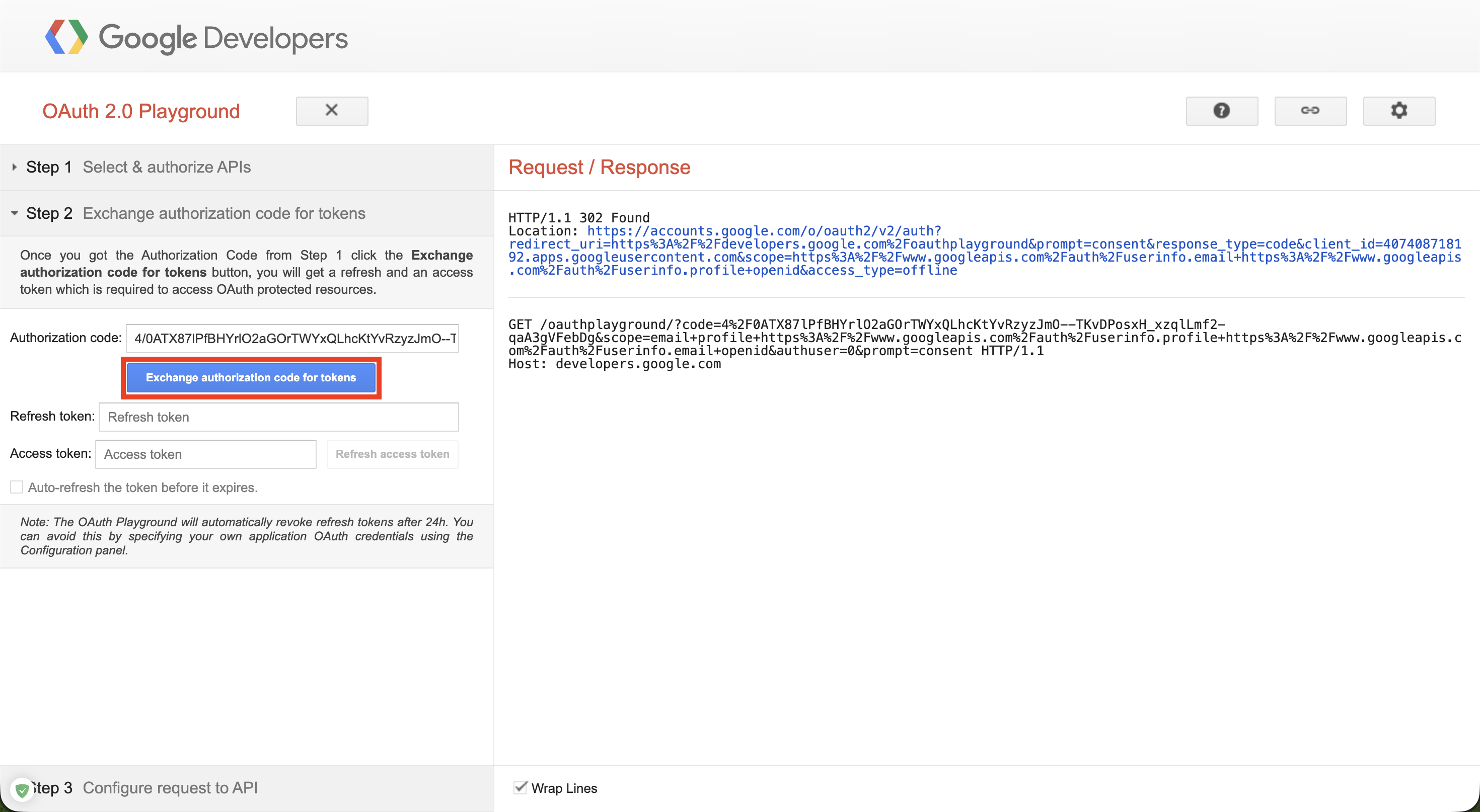1480x812 pixels.
Task: Open the accounts.google.com Location link
Action: point(763,231)
